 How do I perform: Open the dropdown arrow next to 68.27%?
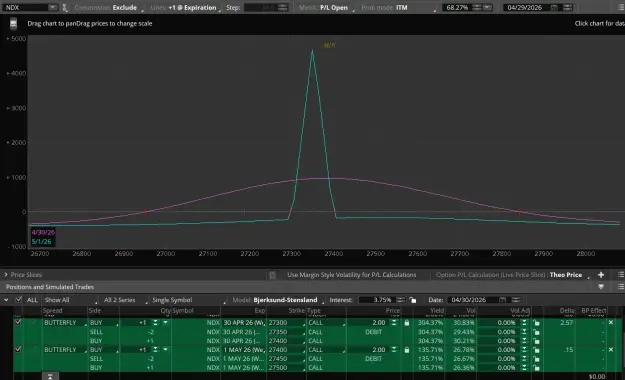click(x=487, y=8)
